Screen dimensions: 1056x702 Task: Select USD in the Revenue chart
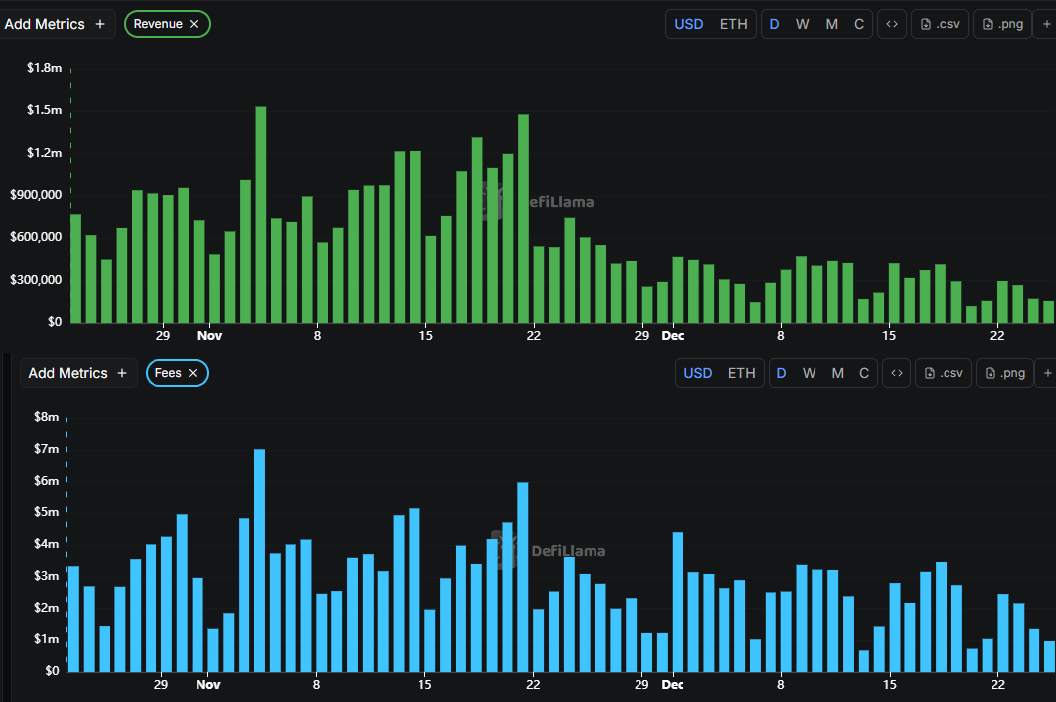coord(688,24)
